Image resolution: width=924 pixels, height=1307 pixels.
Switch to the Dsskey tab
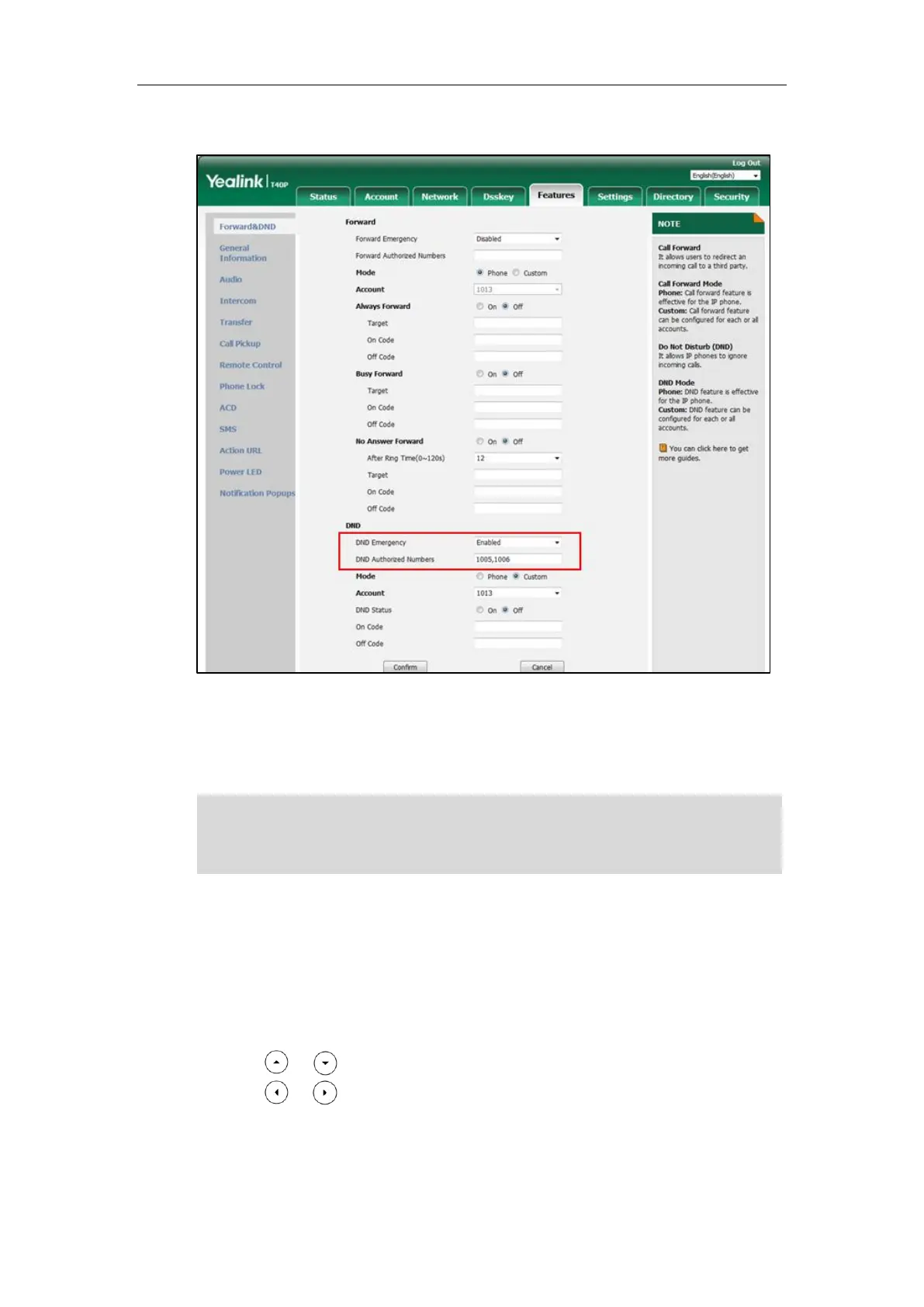coord(498,197)
